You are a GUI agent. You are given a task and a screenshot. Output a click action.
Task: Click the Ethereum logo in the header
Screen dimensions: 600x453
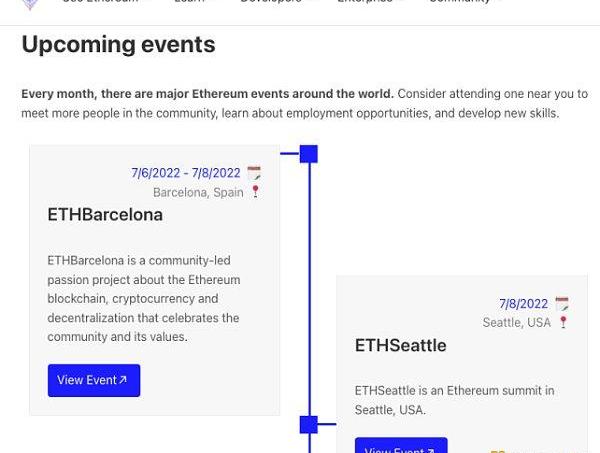click(x=30, y=4)
